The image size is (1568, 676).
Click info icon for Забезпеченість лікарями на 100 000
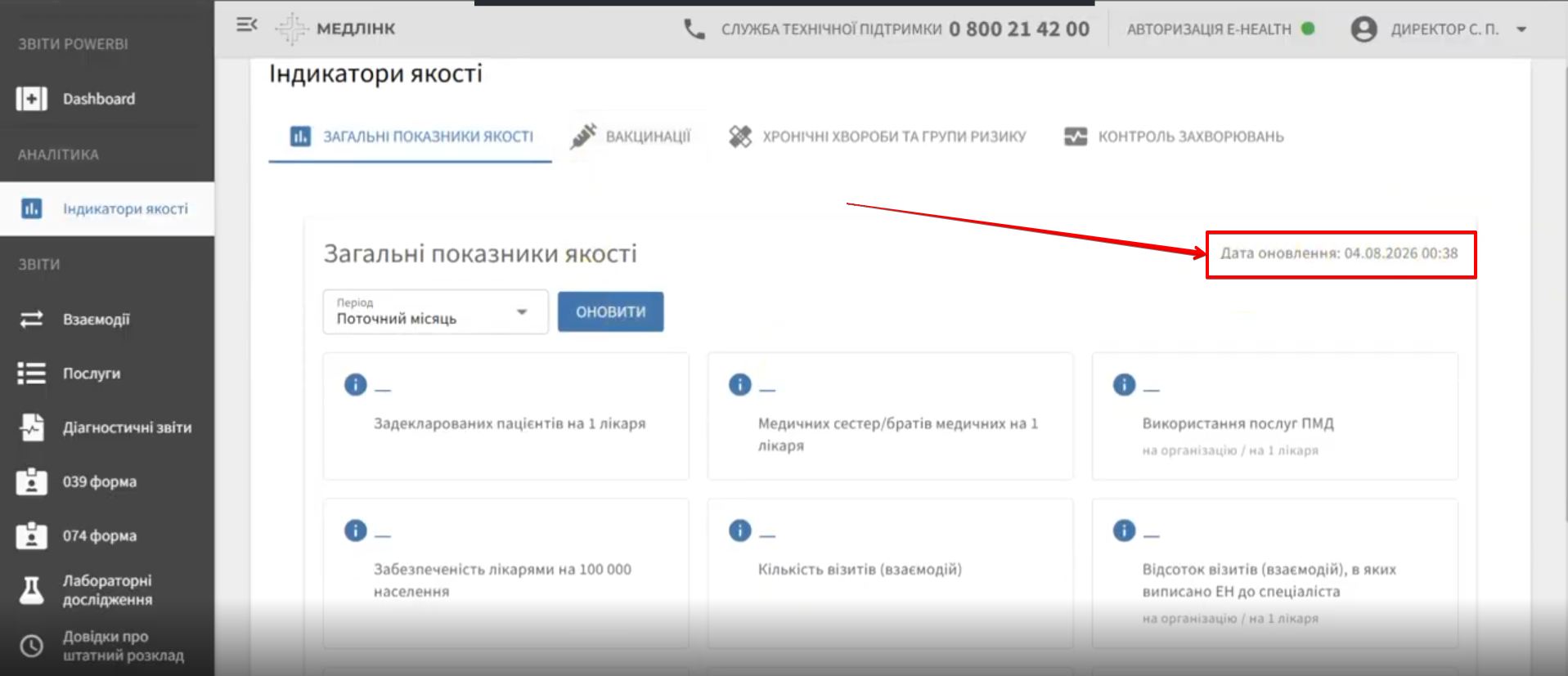(355, 531)
